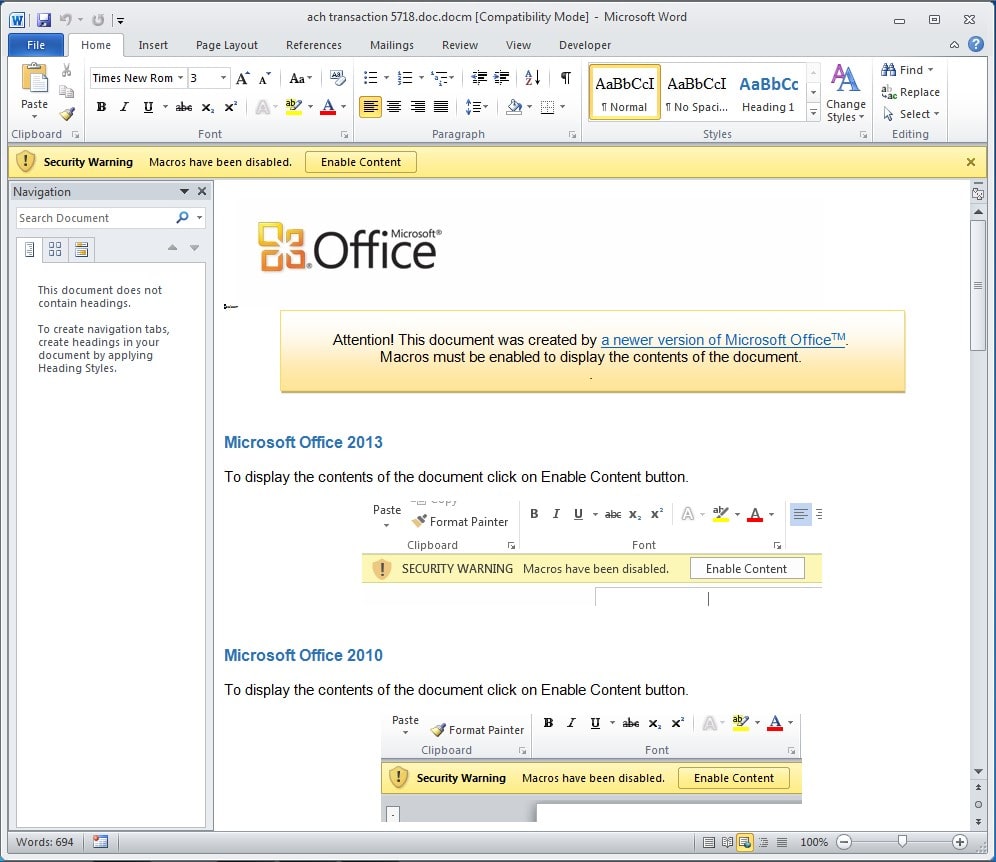The width and height of the screenshot is (996, 862).
Task: Toggle Bold formatting
Action: [x=101, y=107]
